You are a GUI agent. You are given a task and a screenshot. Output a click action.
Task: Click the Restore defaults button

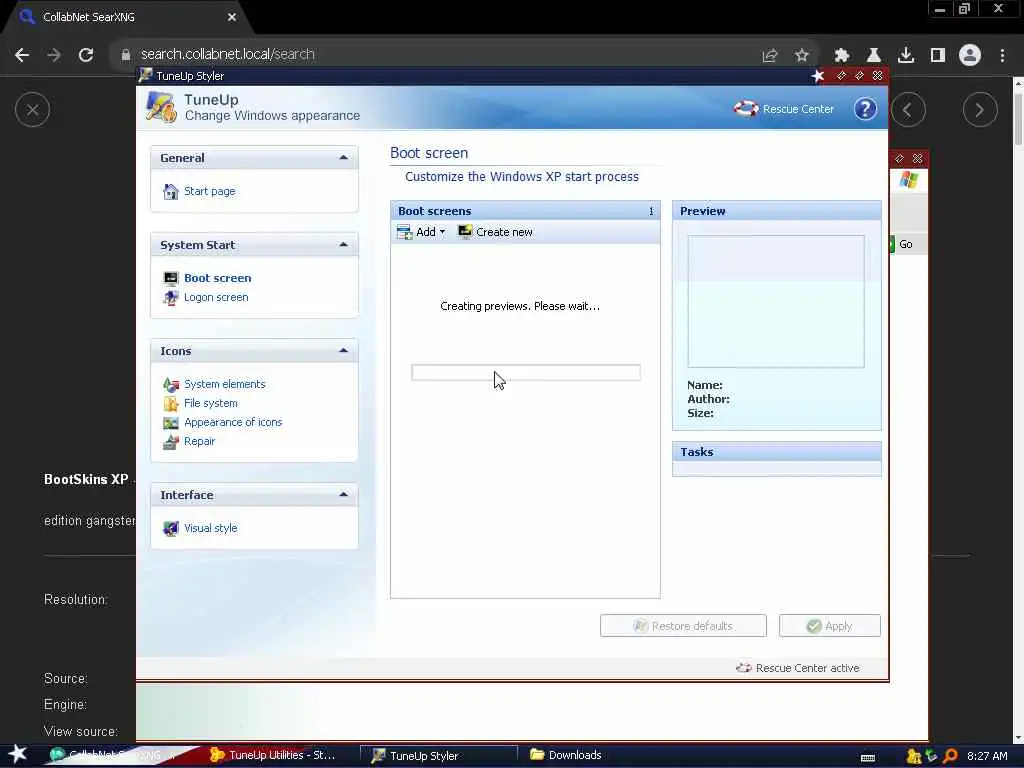pos(683,626)
